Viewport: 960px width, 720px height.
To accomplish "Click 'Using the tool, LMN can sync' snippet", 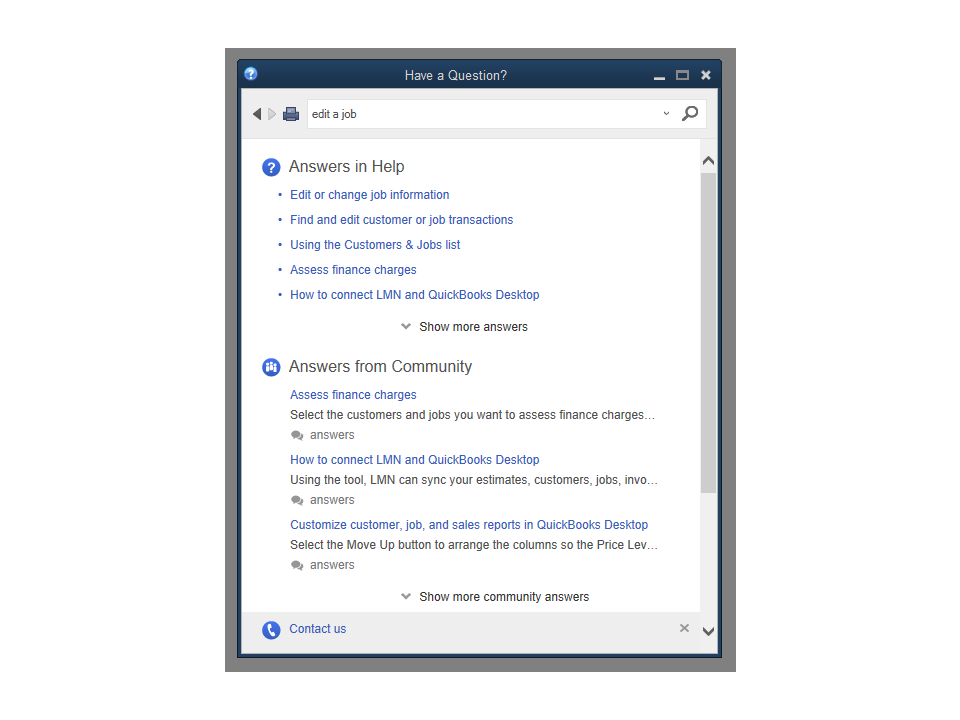I will 474,480.
